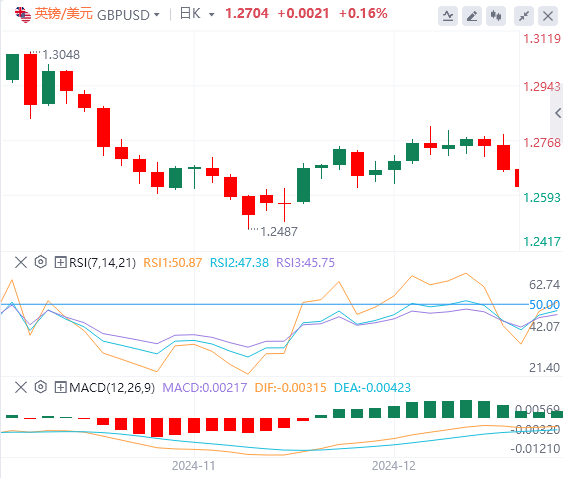Click the MACD(12,26,9) indicator label
563x478 pixels.
click(x=112, y=387)
